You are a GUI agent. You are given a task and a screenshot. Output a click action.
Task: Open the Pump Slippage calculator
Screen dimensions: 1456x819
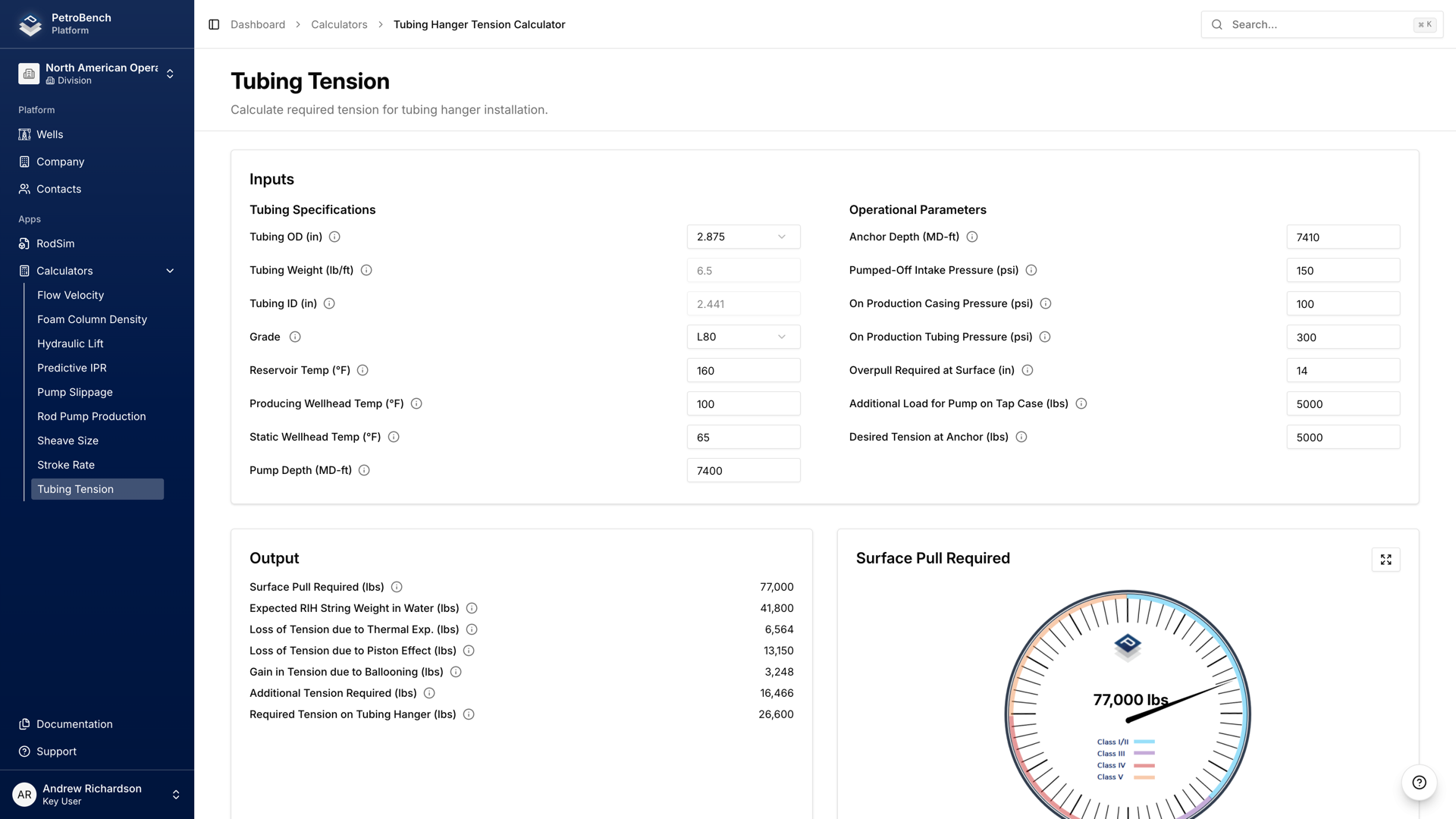tap(74, 392)
